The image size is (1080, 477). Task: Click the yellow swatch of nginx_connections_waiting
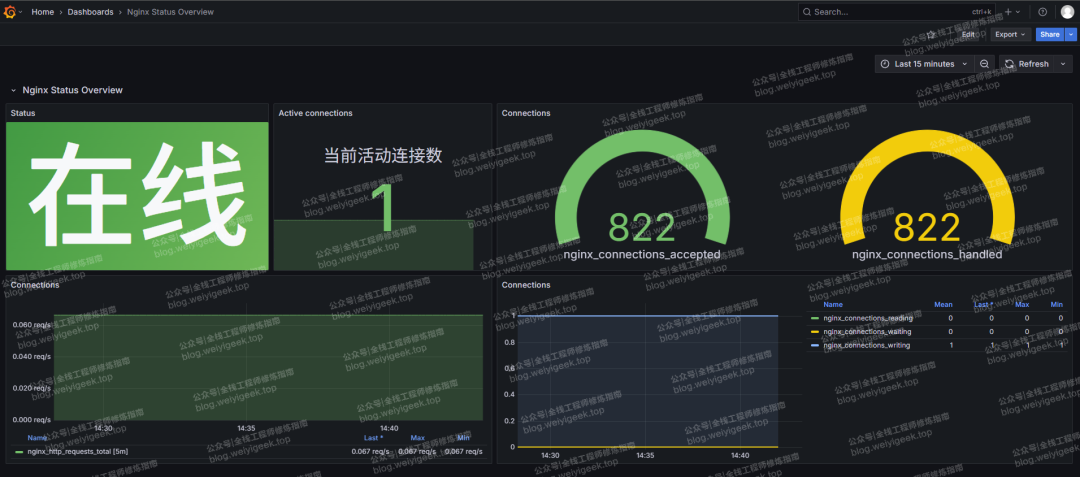click(x=816, y=332)
